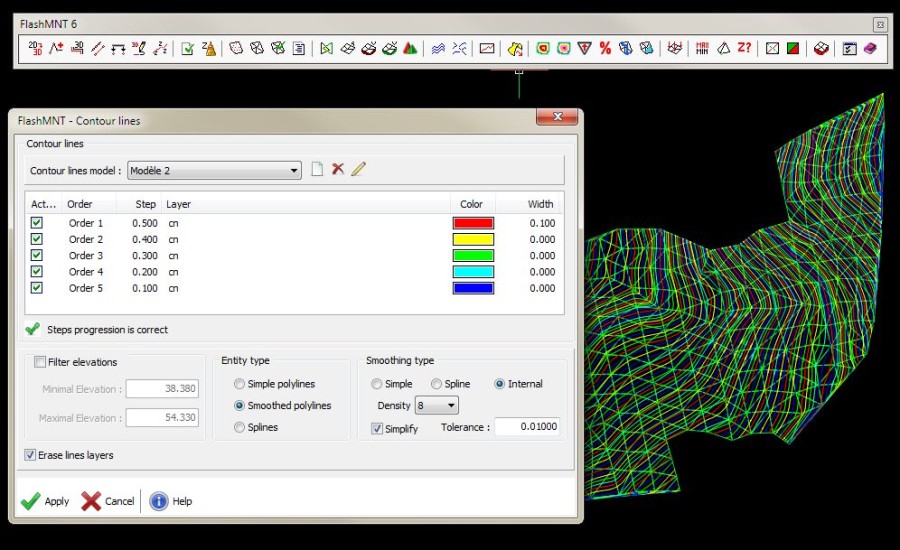Image resolution: width=900 pixels, height=550 pixels.
Task: Uncheck the Order 3 active checkbox
Action: pyautogui.click(x=37, y=255)
